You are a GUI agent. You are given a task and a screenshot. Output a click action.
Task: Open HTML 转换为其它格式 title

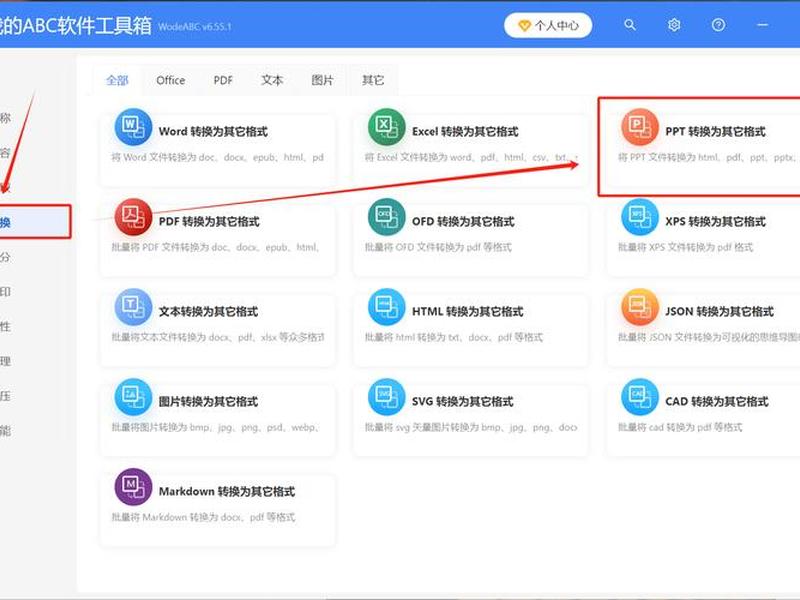tap(468, 312)
